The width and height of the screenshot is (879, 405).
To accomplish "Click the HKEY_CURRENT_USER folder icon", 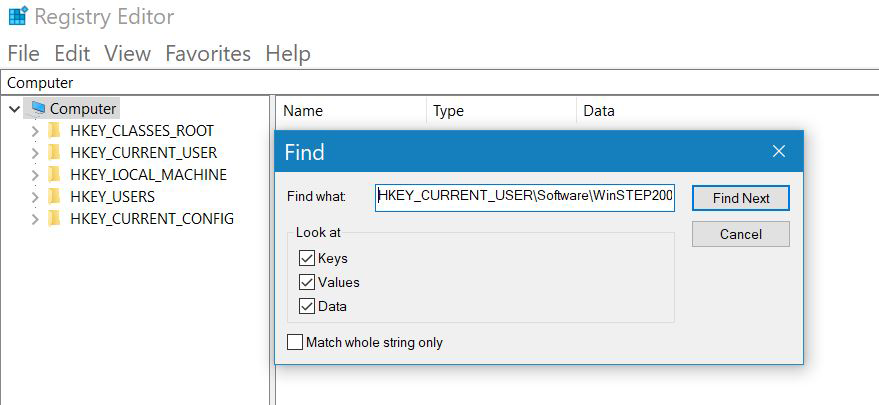I will coord(54,153).
